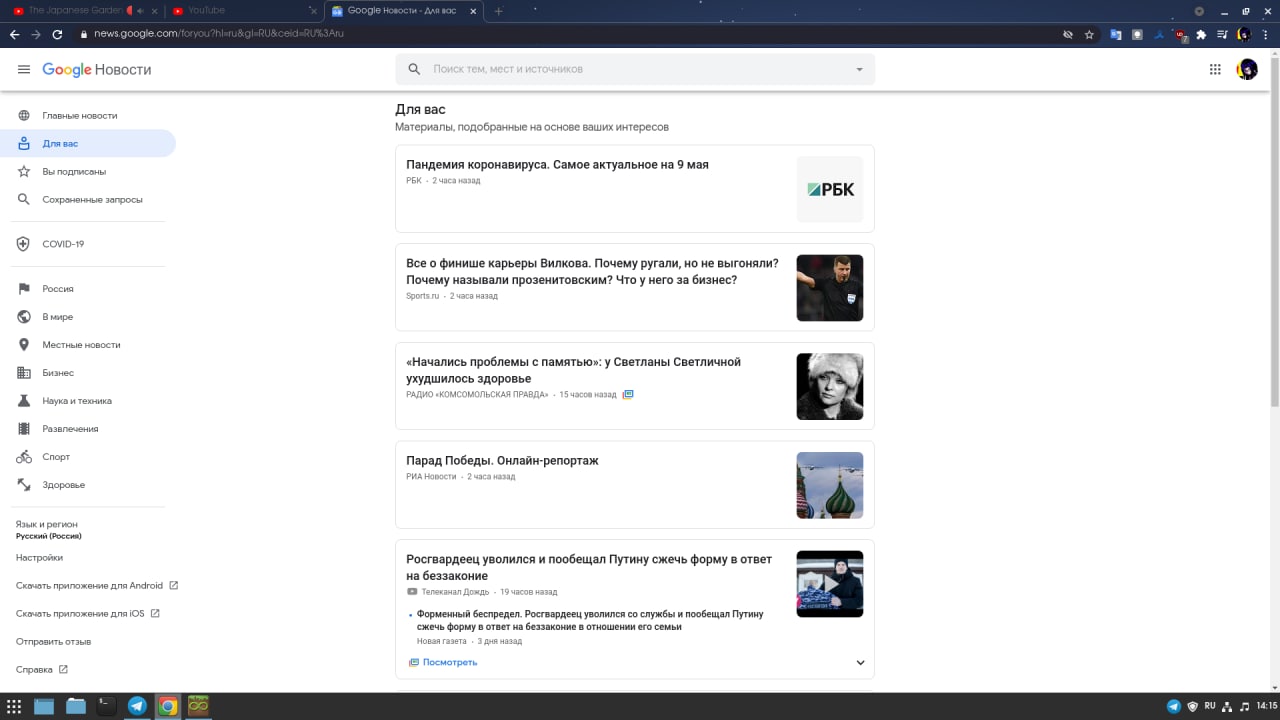Click the crossed-out eye icon in address bar
Image resolution: width=1280 pixels, height=720 pixels.
tap(1068, 34)
